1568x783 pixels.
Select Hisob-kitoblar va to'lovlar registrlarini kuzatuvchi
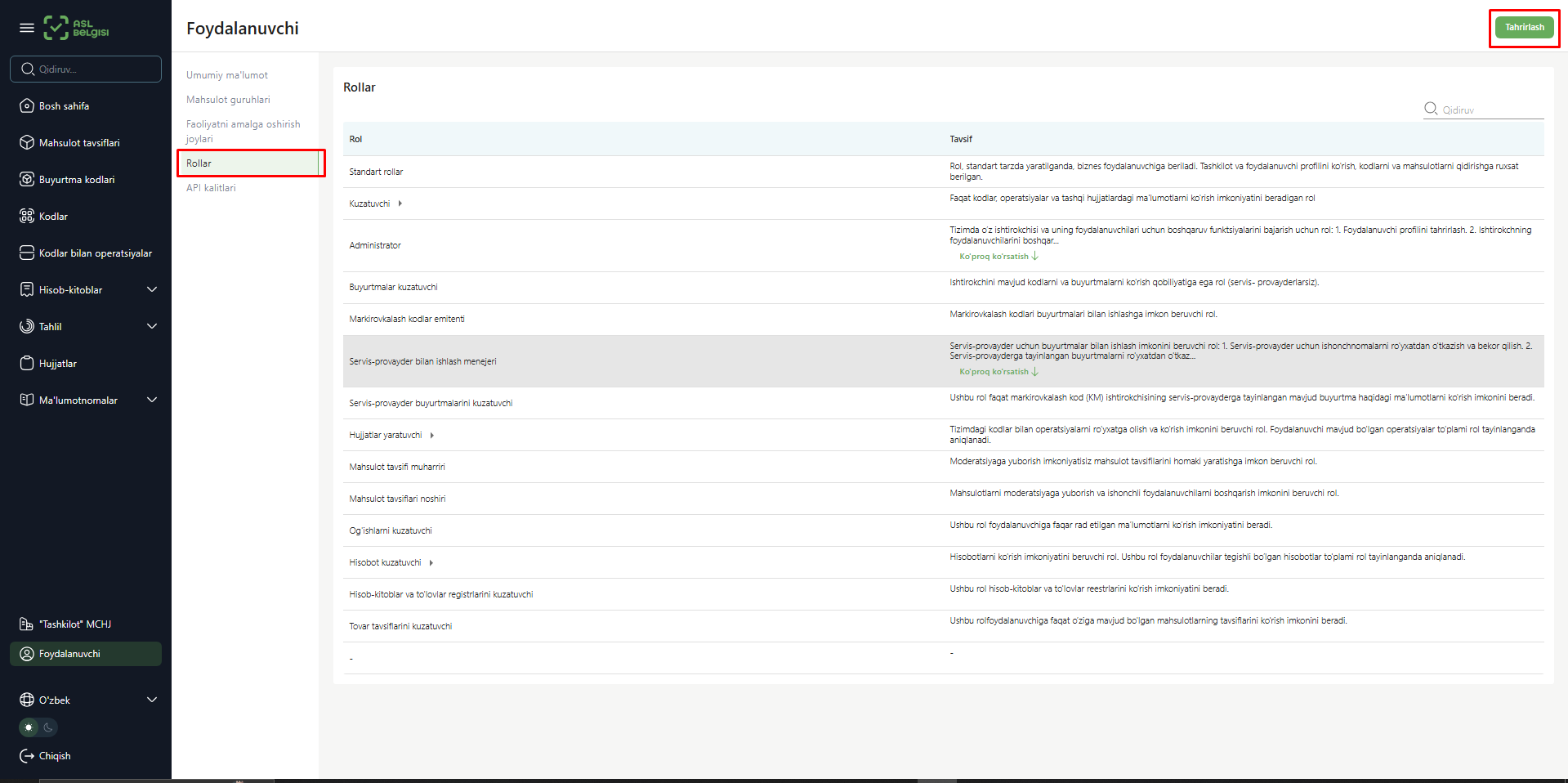[943, 594]
